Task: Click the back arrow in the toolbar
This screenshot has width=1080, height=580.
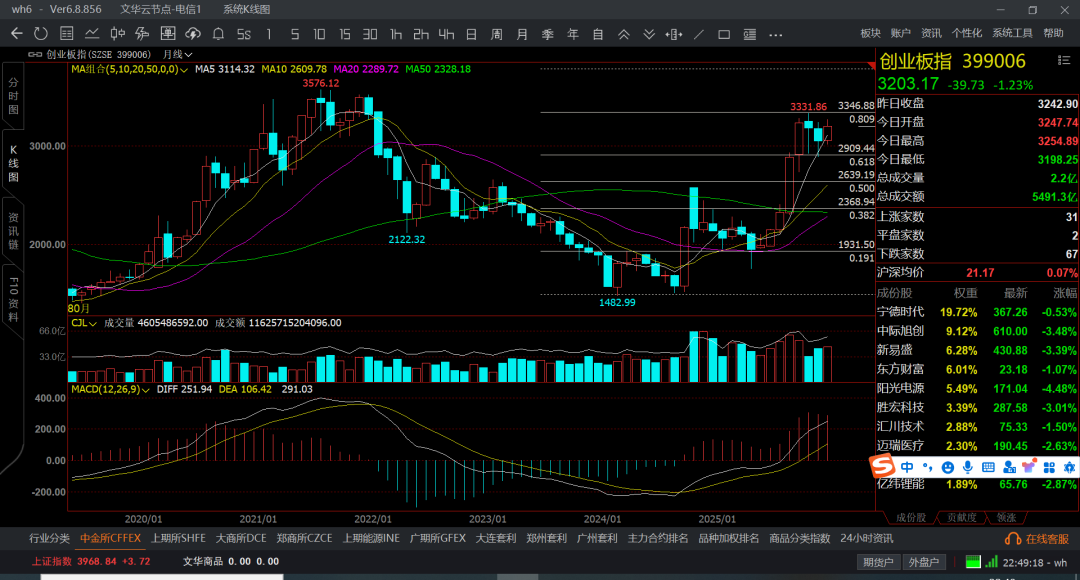Action: pos(16,34)
